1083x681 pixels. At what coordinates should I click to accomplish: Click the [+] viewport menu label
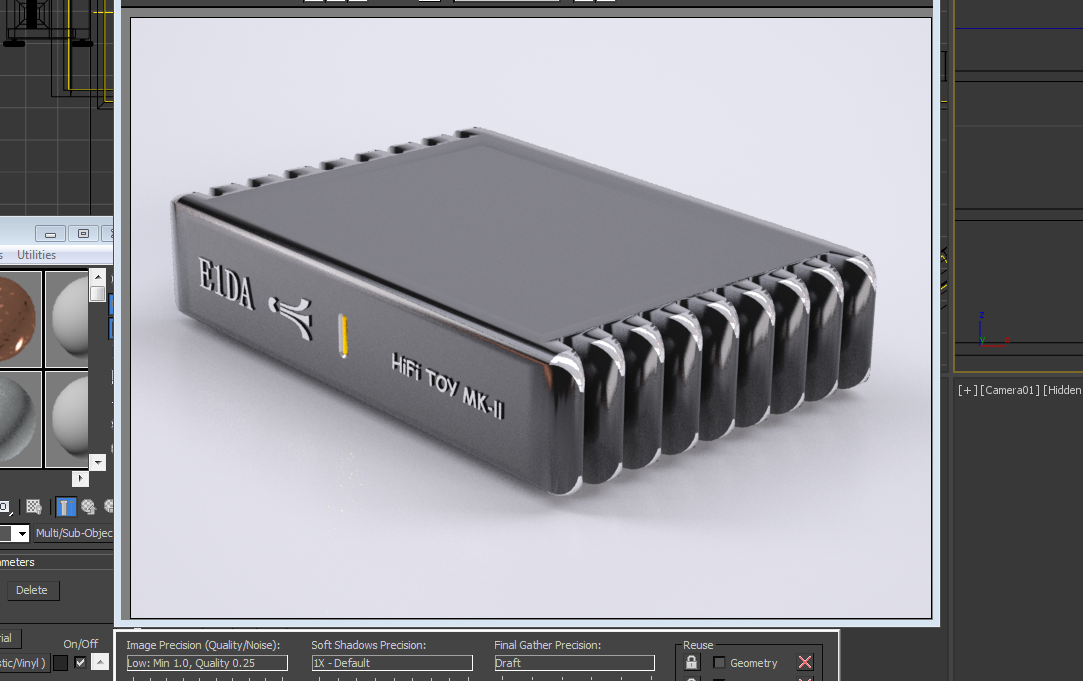(x=967, y=390)
